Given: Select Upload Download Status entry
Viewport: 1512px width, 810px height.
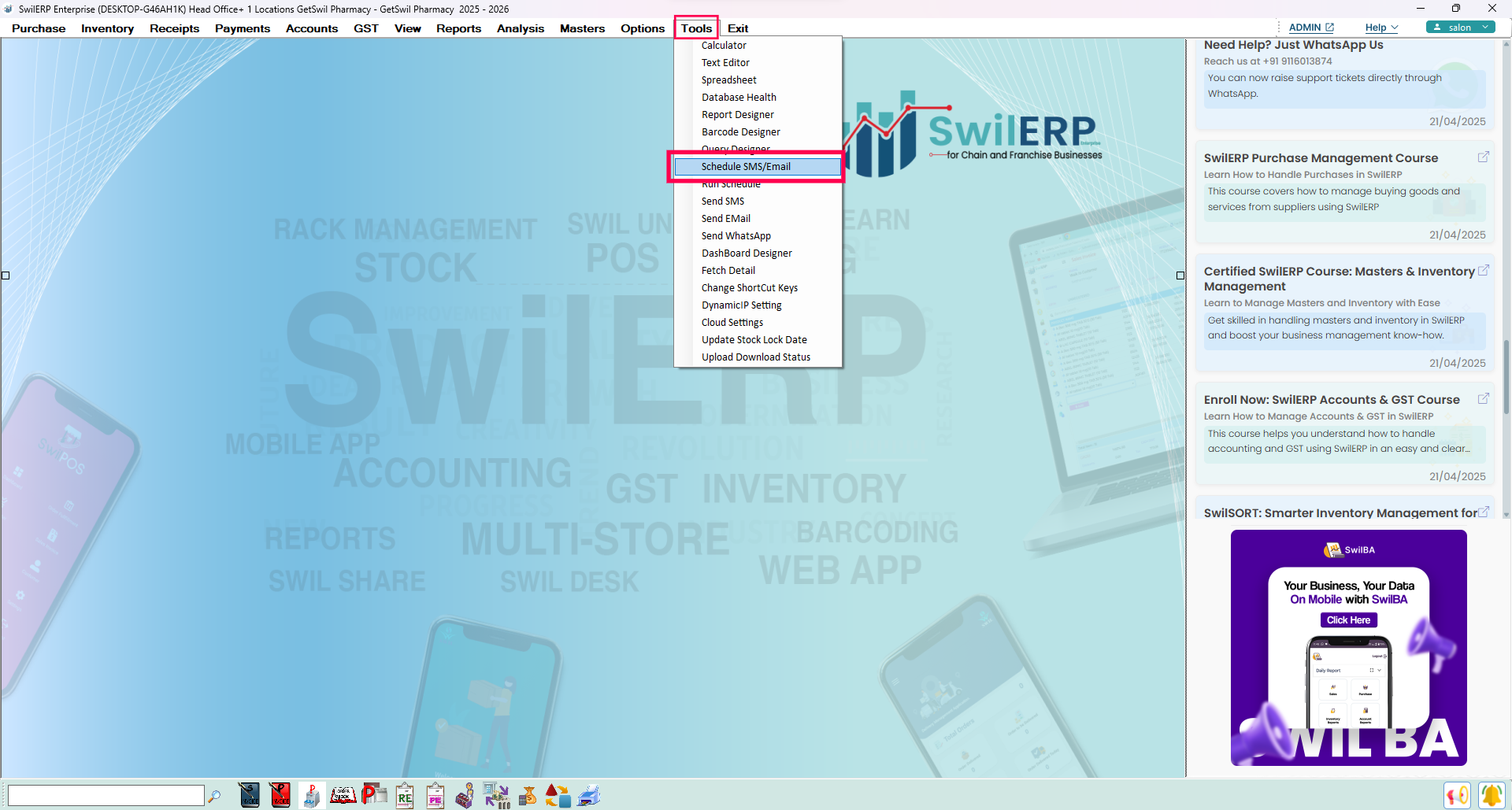Looking at the screenshot, I should (x=758, y=357).
